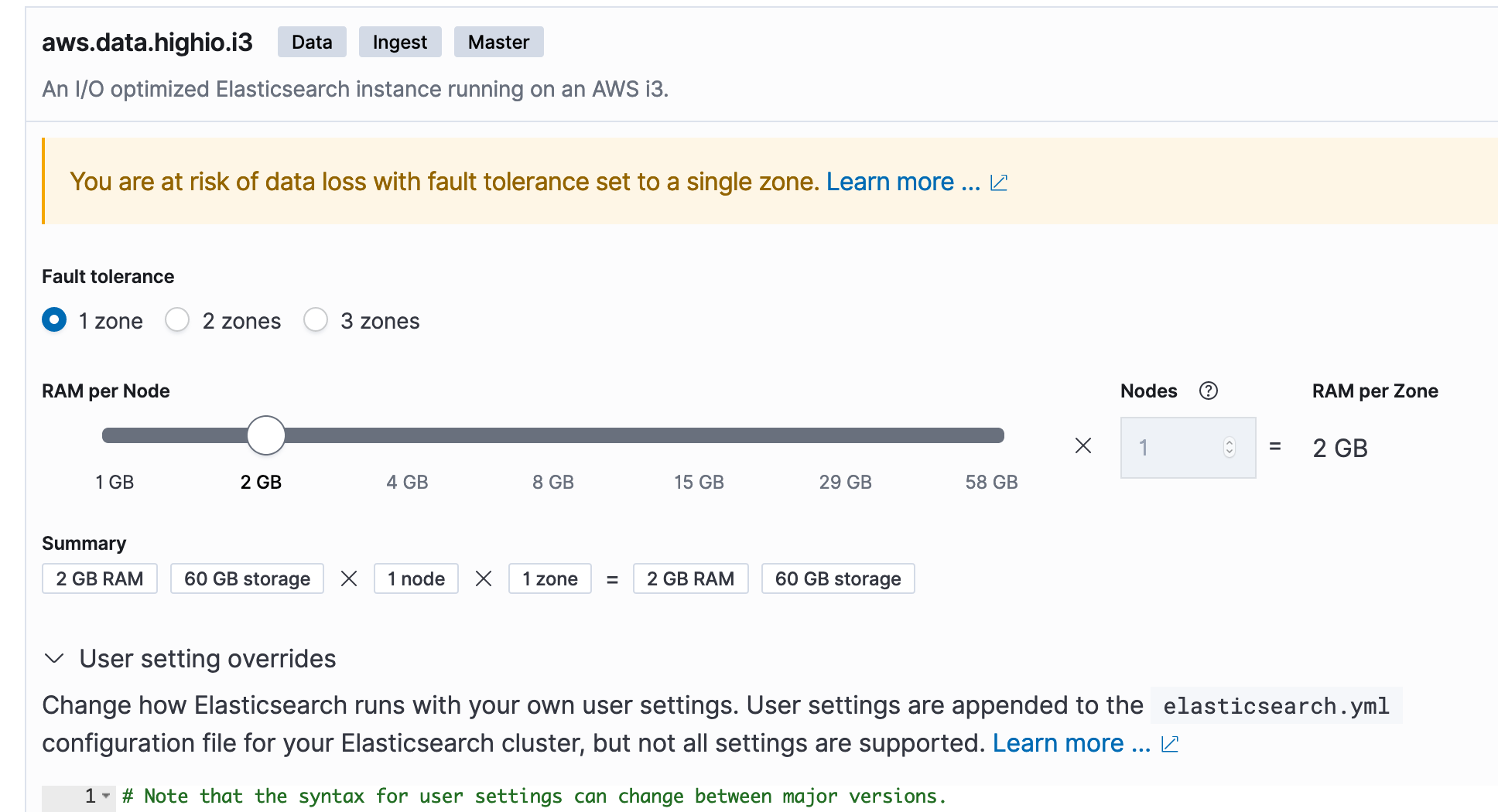
Task: Click the downward stepper arrow in the Nodes field
Action: (x=1230, y=452)
